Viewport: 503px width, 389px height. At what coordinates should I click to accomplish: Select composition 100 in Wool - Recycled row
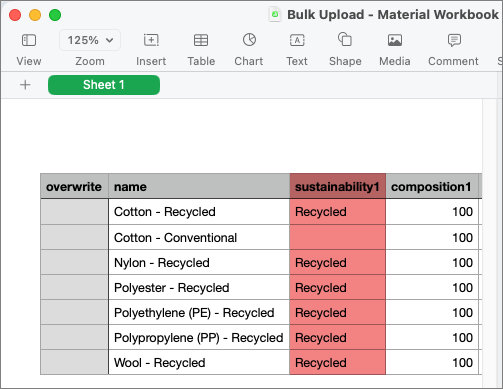tap(432, 362)
